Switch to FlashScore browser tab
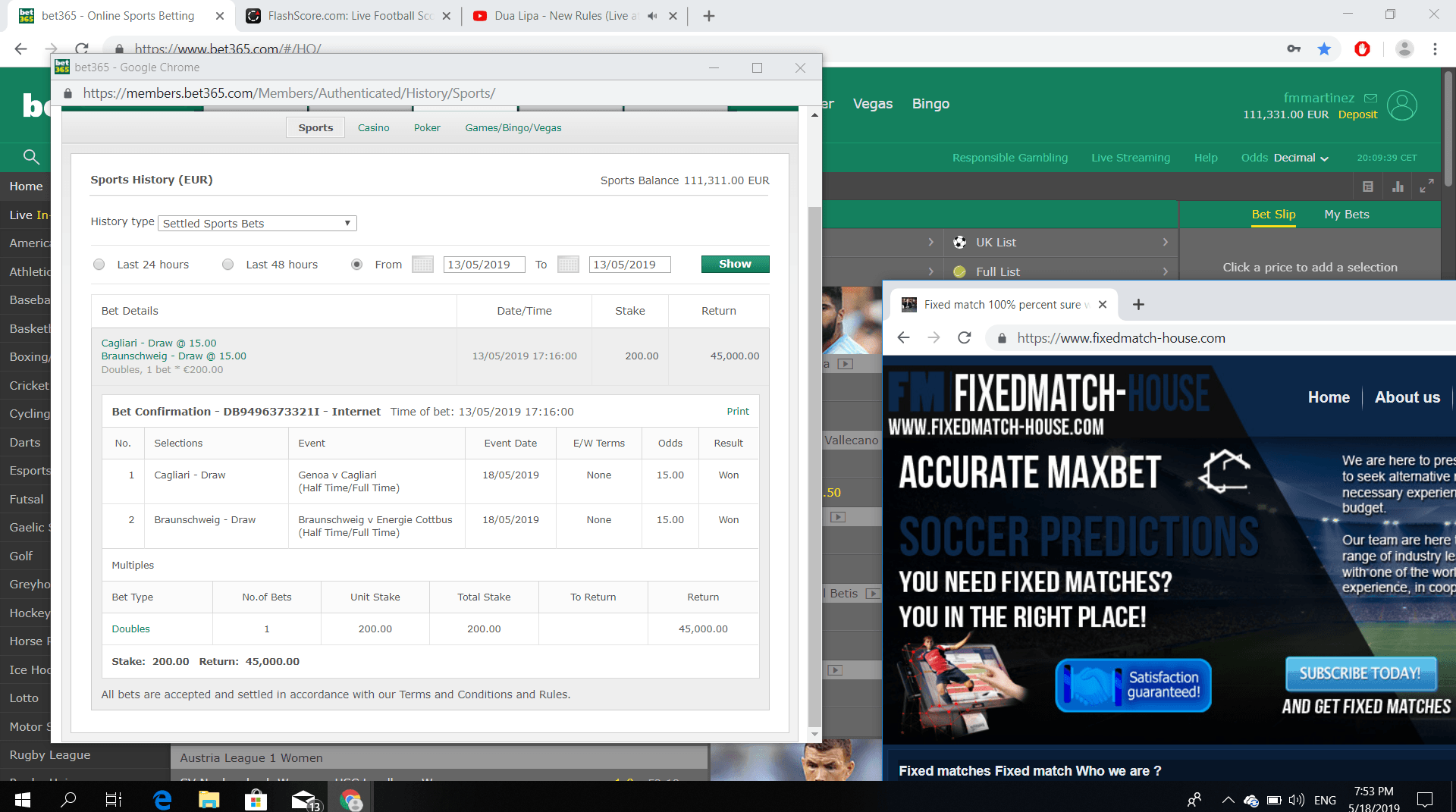This screenshot has width=1456, height=812. (350, 16)
